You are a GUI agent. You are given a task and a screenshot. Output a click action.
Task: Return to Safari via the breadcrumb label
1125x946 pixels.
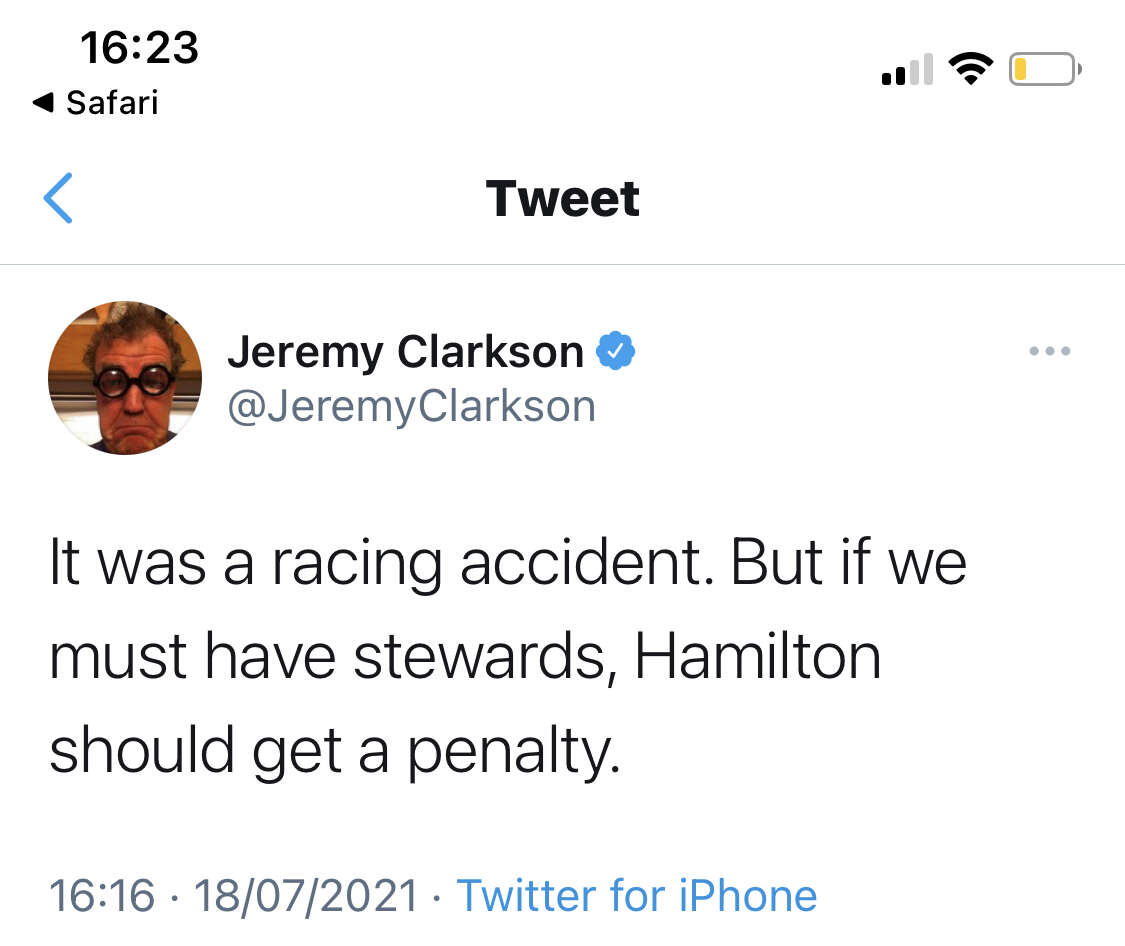tap(112, 103)
